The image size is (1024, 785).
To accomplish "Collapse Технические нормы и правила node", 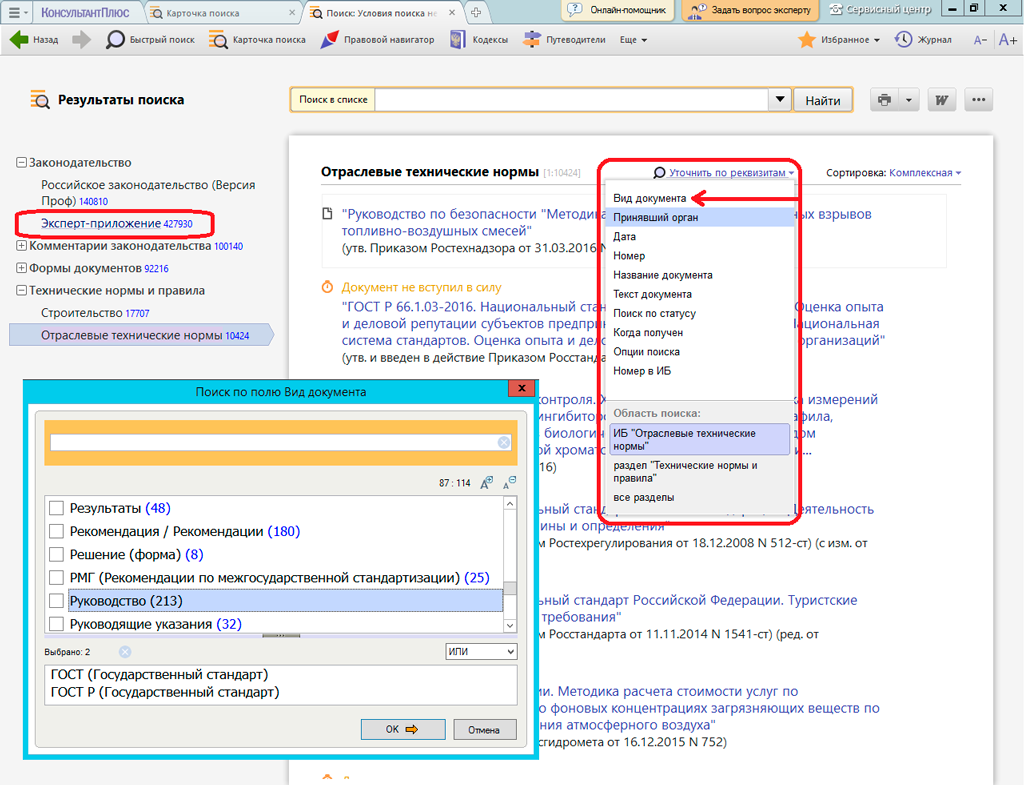I will [x=21, y=291].
